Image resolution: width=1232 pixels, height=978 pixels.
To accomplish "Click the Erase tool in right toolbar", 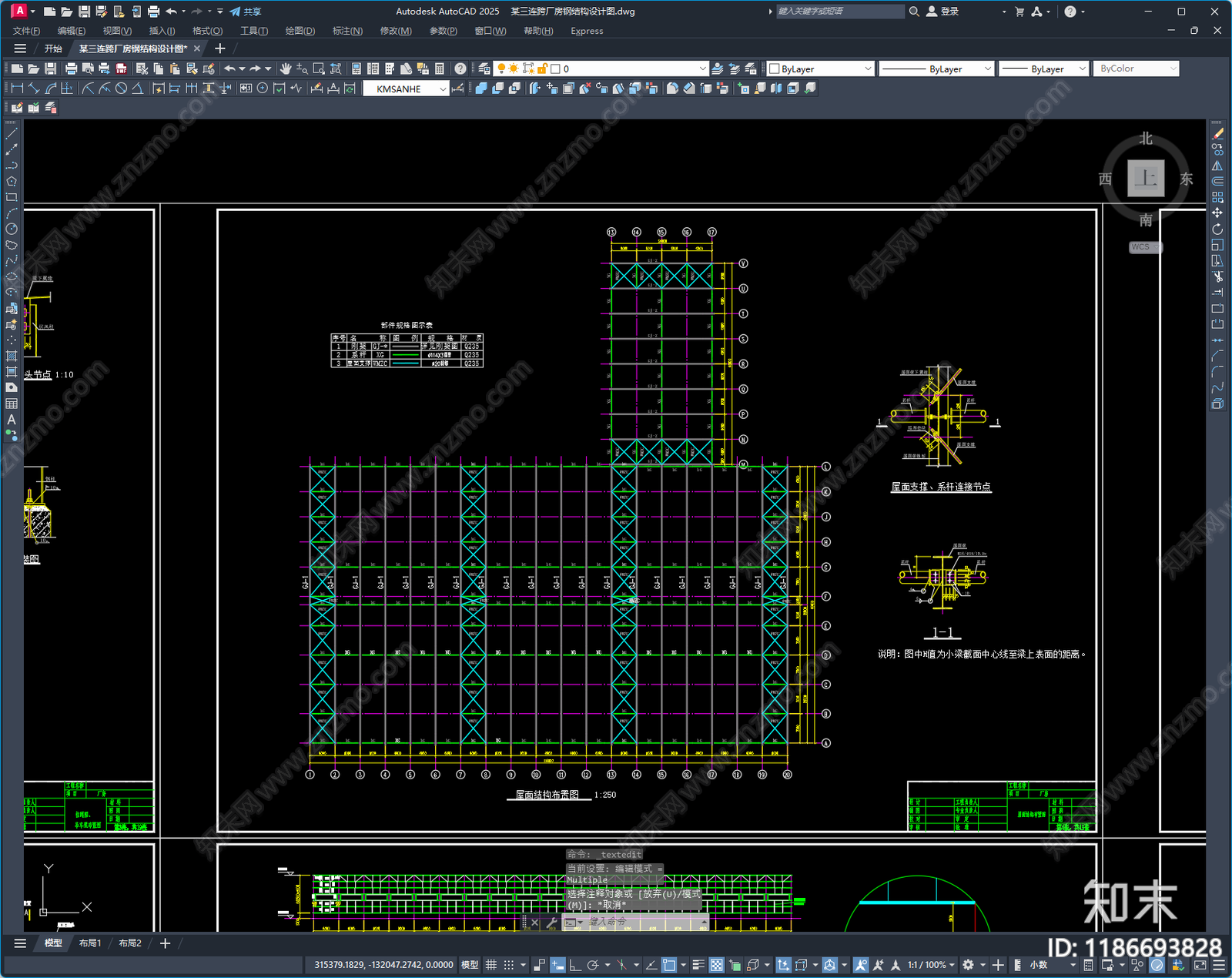I will pos(1217,134).
